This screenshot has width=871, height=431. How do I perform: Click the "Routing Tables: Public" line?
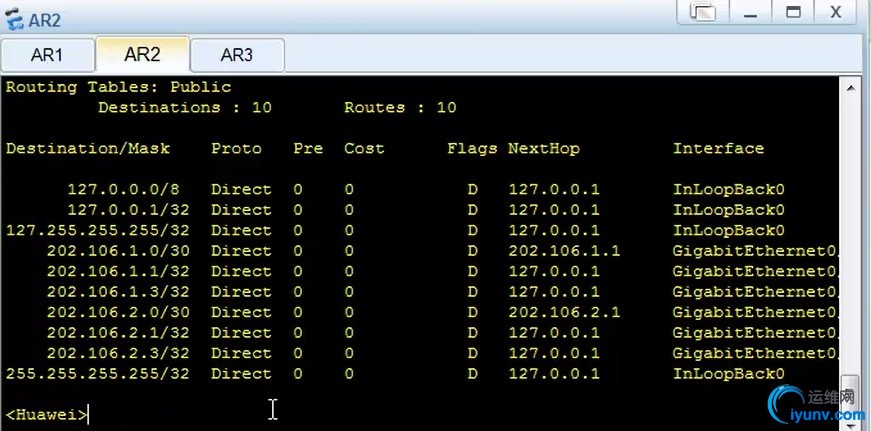pos(118,87)
